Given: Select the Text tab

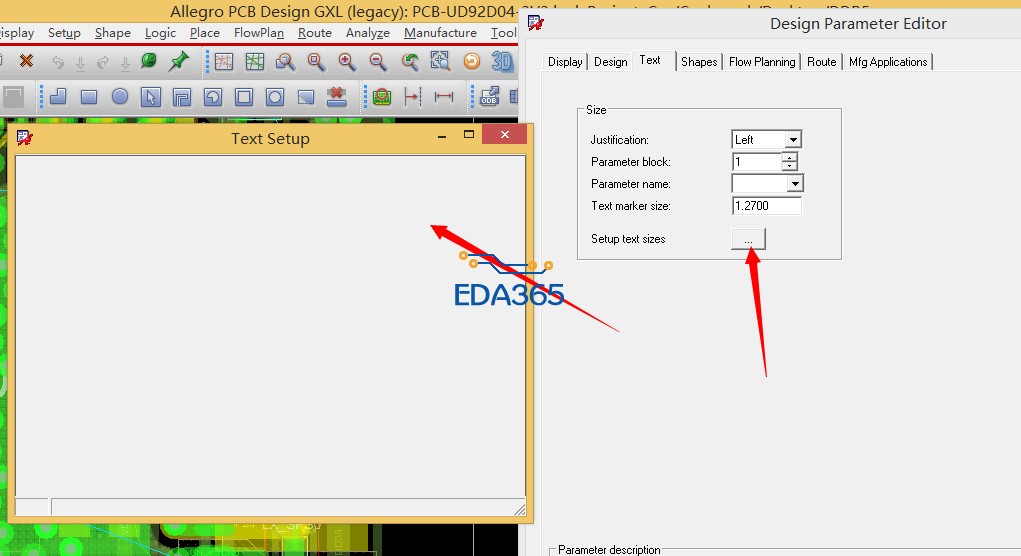Looking at the screenshot, I should pyautogui.click(x=650, y=60).
